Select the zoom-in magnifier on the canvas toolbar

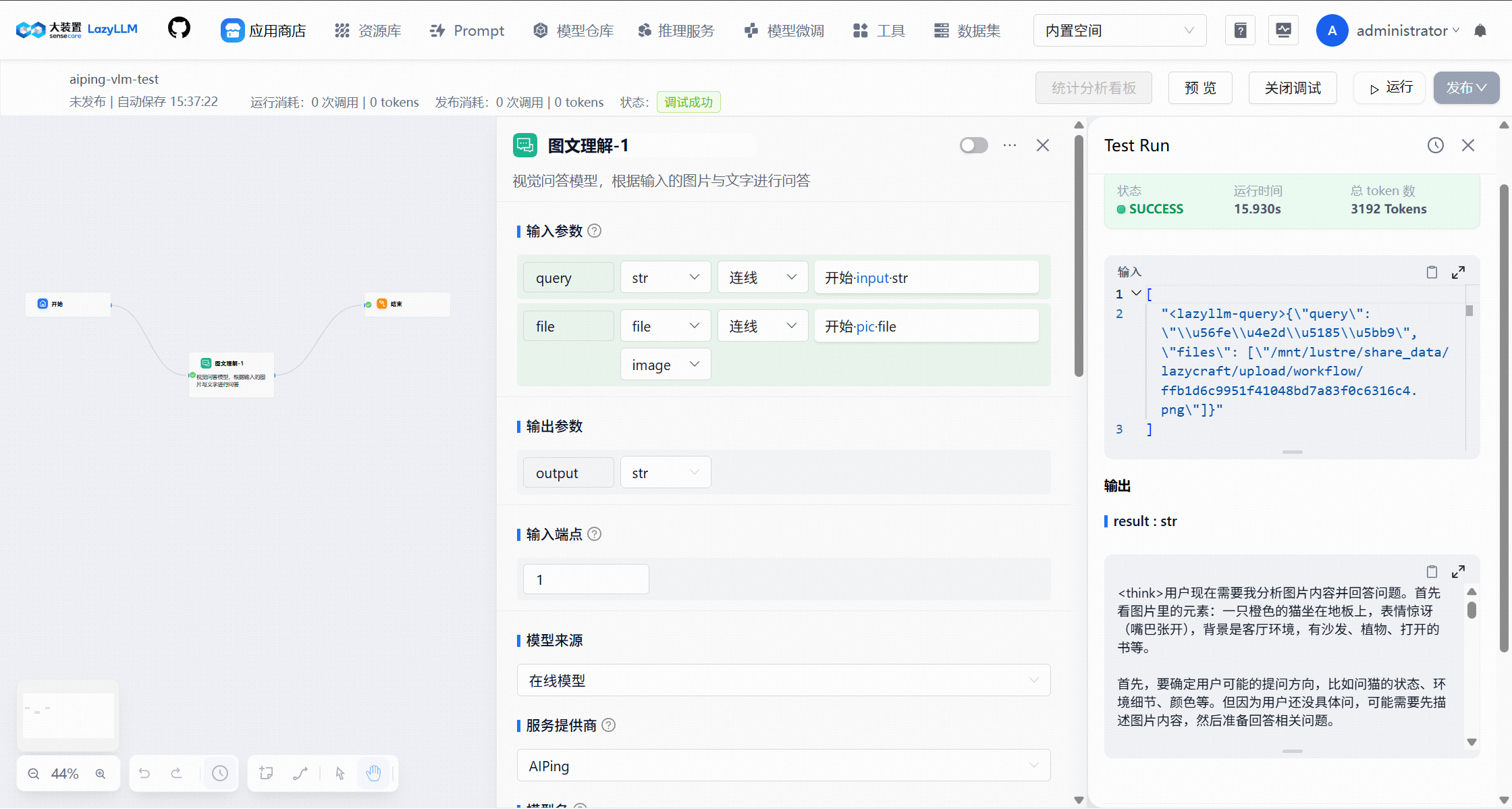click(102, 773)
